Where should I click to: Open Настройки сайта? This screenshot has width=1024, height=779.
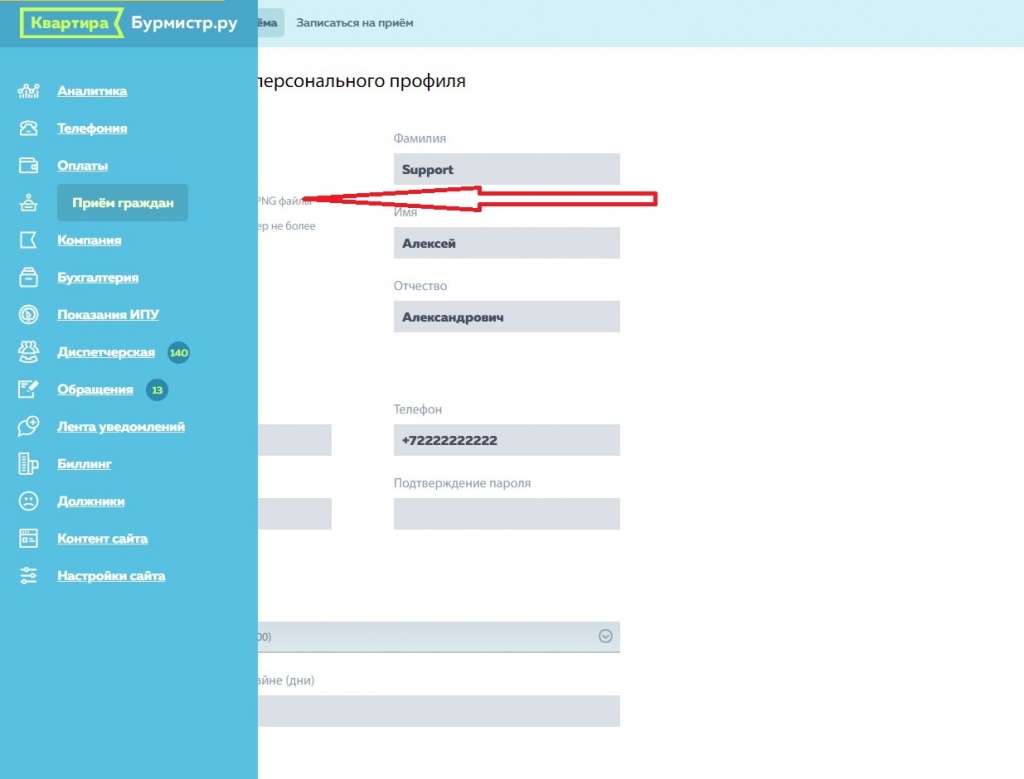point(111,575)
